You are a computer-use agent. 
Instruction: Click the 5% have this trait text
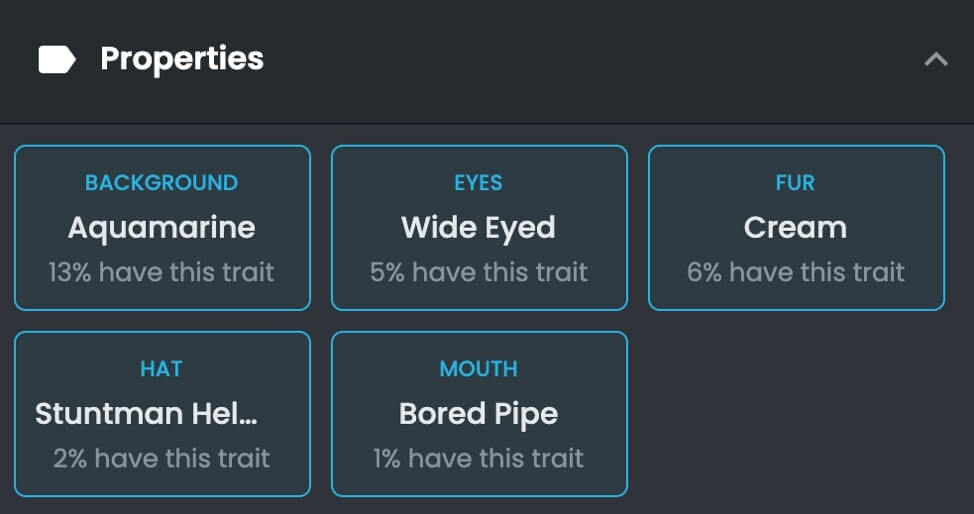[478, 272]
